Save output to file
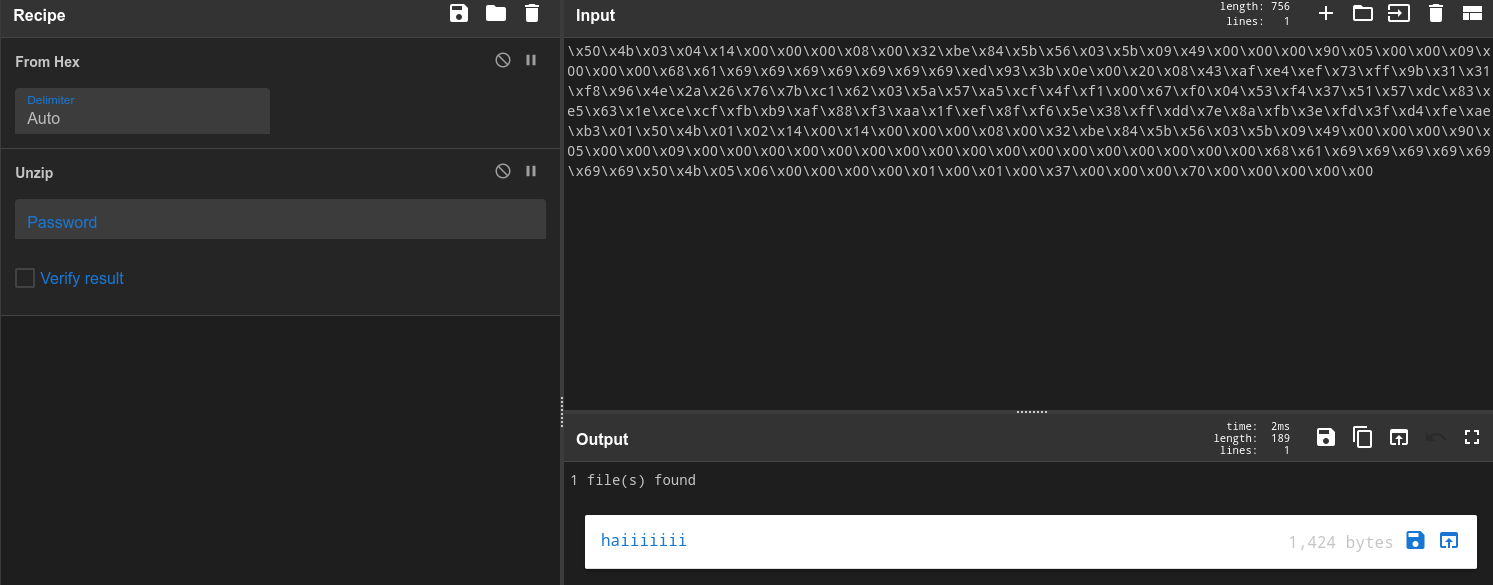The image size is (1493, 585). pyautogui.click(x=1326, y=437)
